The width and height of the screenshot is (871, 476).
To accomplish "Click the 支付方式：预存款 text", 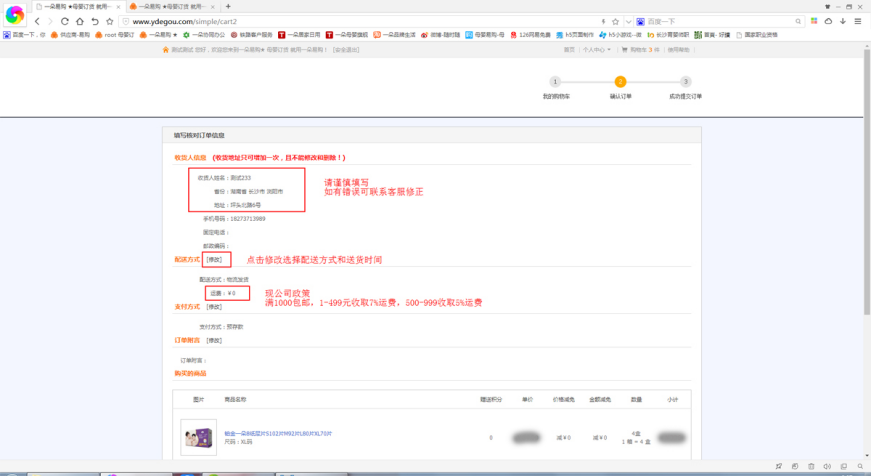I will click(x=221, y=327).
